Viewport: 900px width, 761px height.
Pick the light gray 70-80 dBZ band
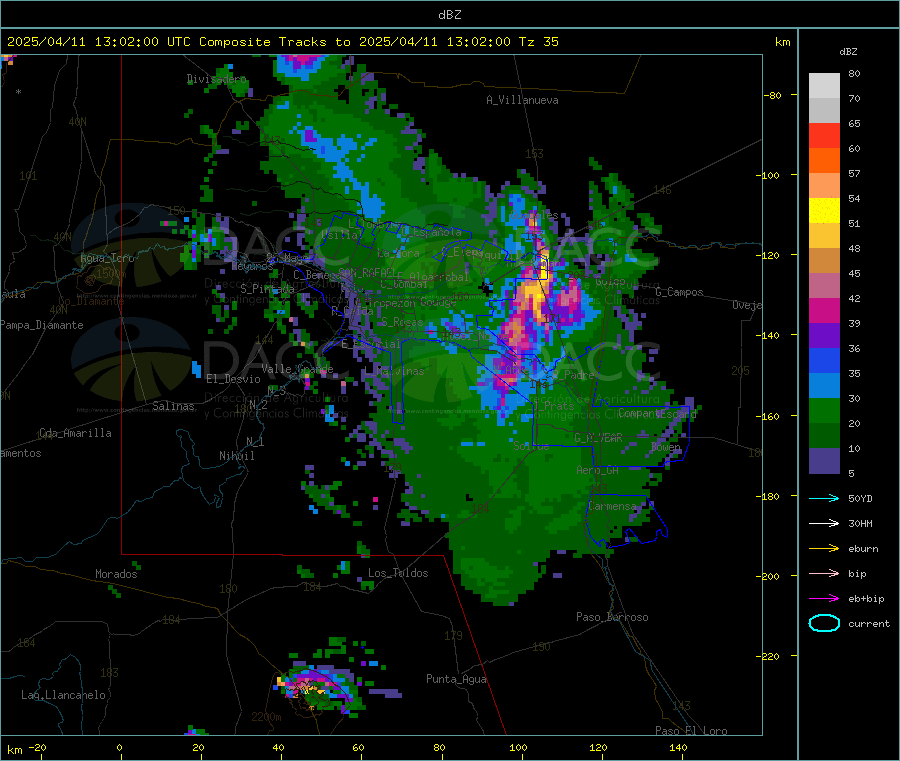tap(824, 86)
